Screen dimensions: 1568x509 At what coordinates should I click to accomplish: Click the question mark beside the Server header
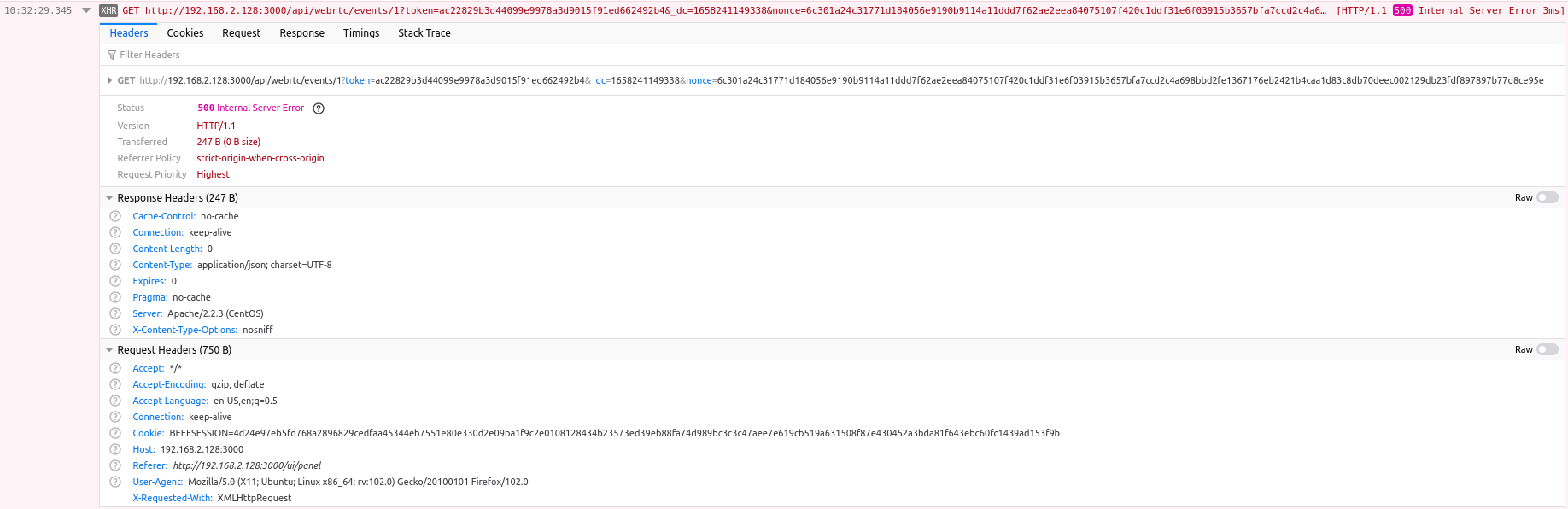point(116,313)
